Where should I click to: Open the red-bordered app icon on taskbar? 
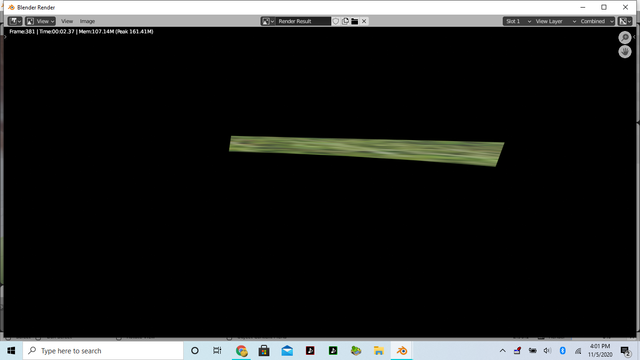310,351
